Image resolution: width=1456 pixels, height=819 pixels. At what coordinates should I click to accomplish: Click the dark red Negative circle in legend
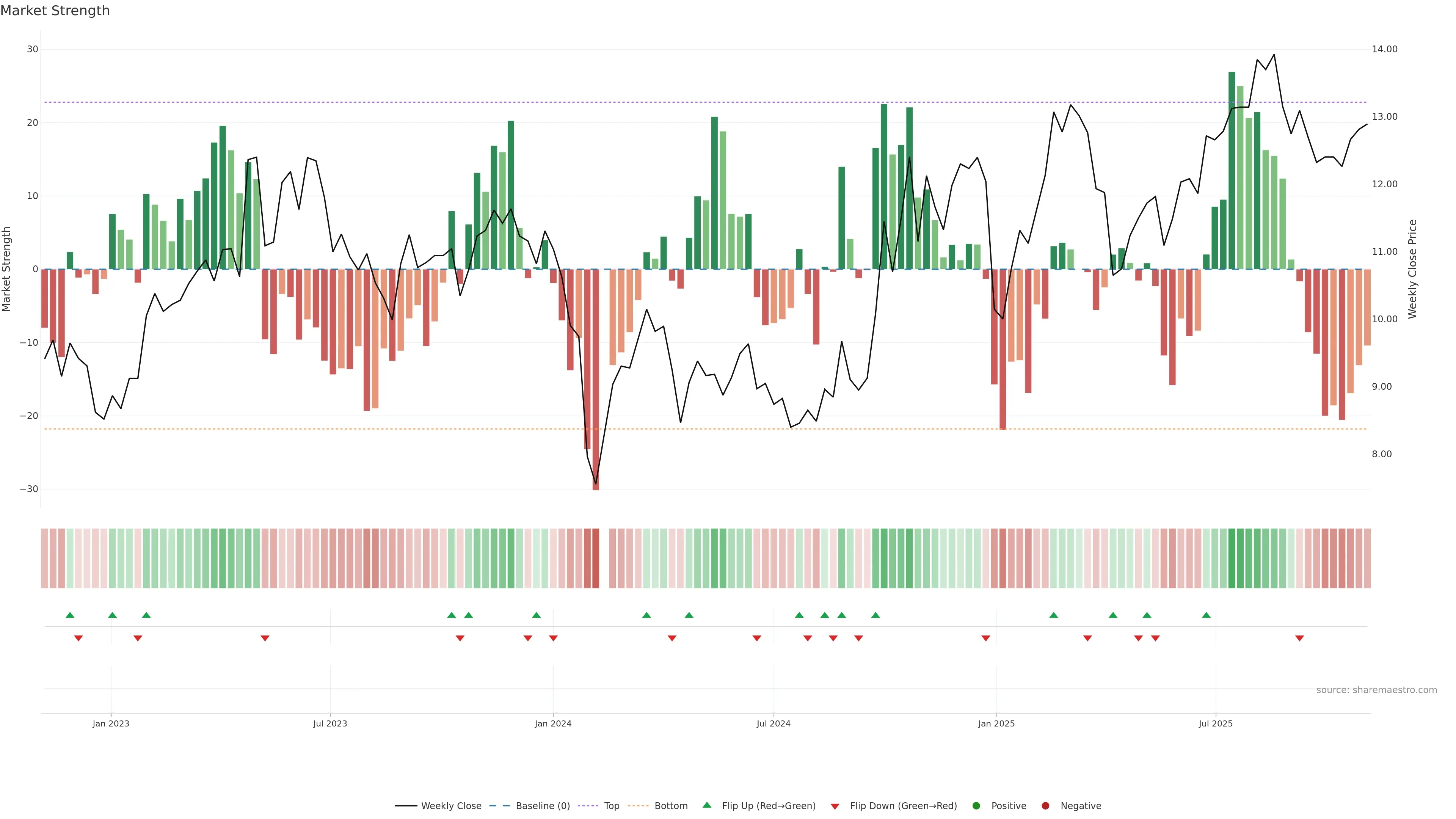point(1045,805)
